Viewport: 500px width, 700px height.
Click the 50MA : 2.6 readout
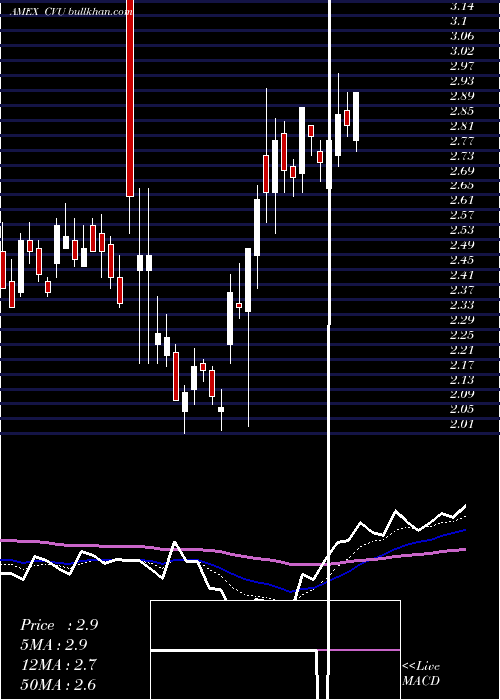coord(58,684)
